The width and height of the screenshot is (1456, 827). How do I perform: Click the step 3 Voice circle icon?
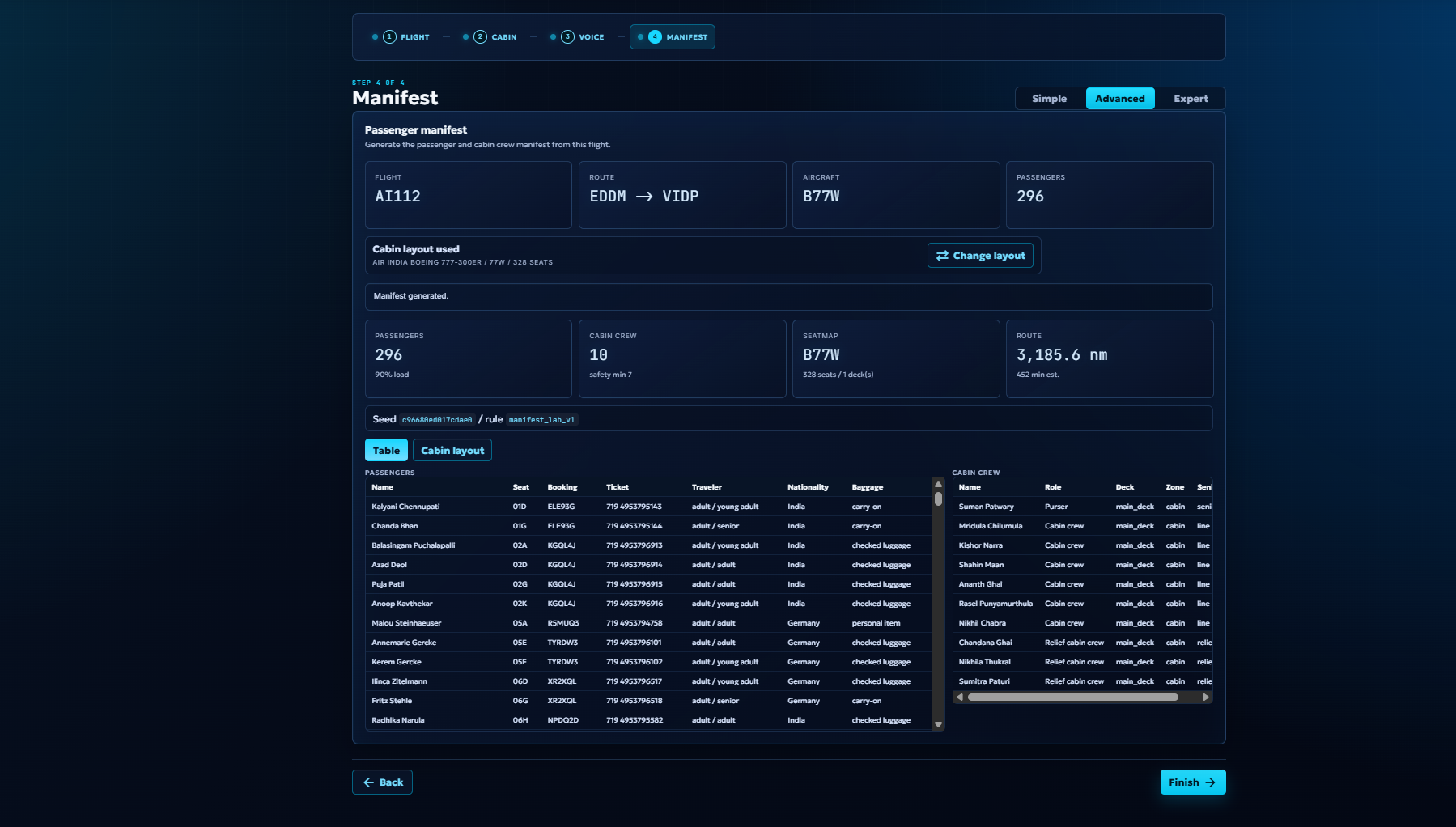point(567,37)
